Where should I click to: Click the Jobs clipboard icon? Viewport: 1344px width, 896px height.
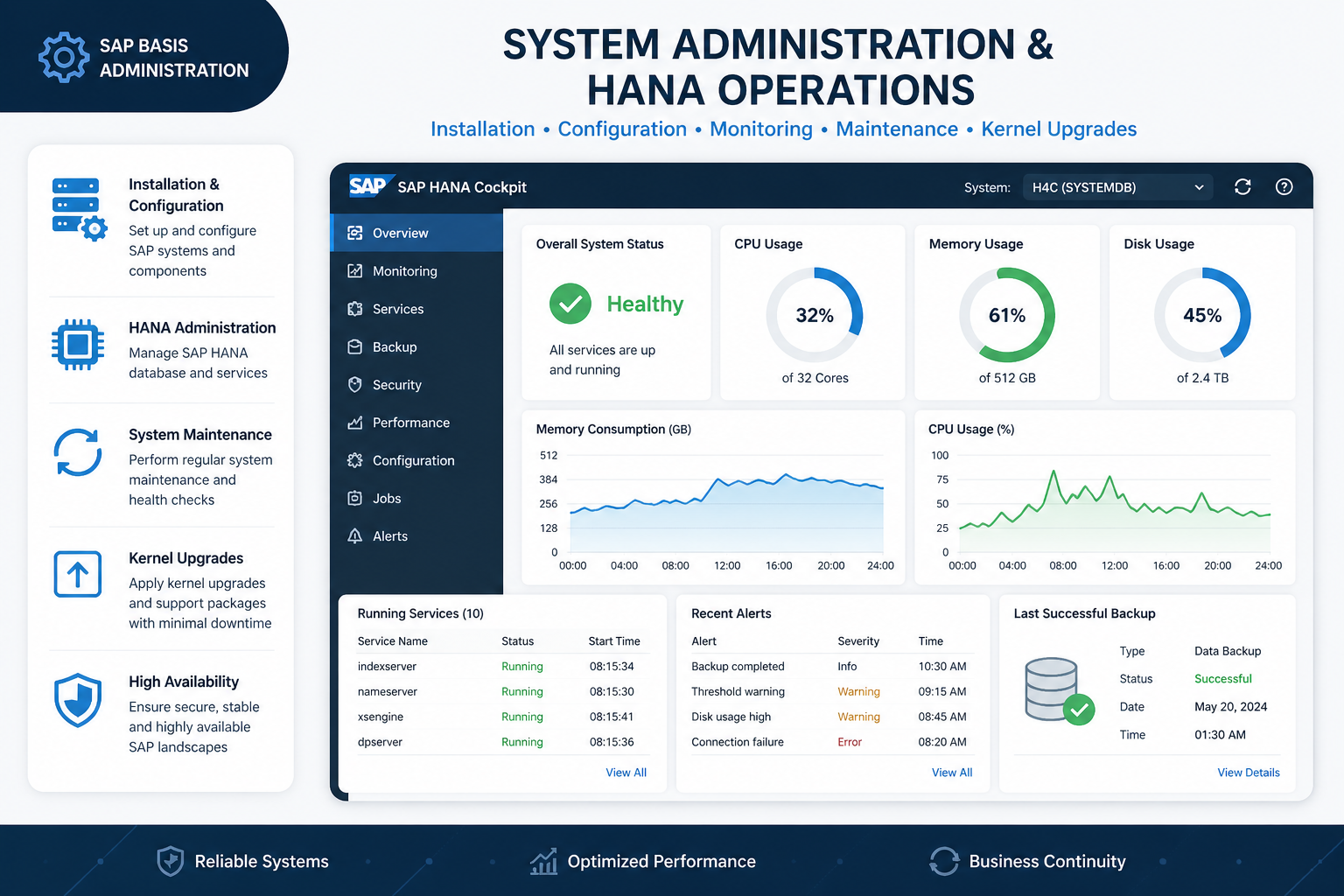click(354, 498)
